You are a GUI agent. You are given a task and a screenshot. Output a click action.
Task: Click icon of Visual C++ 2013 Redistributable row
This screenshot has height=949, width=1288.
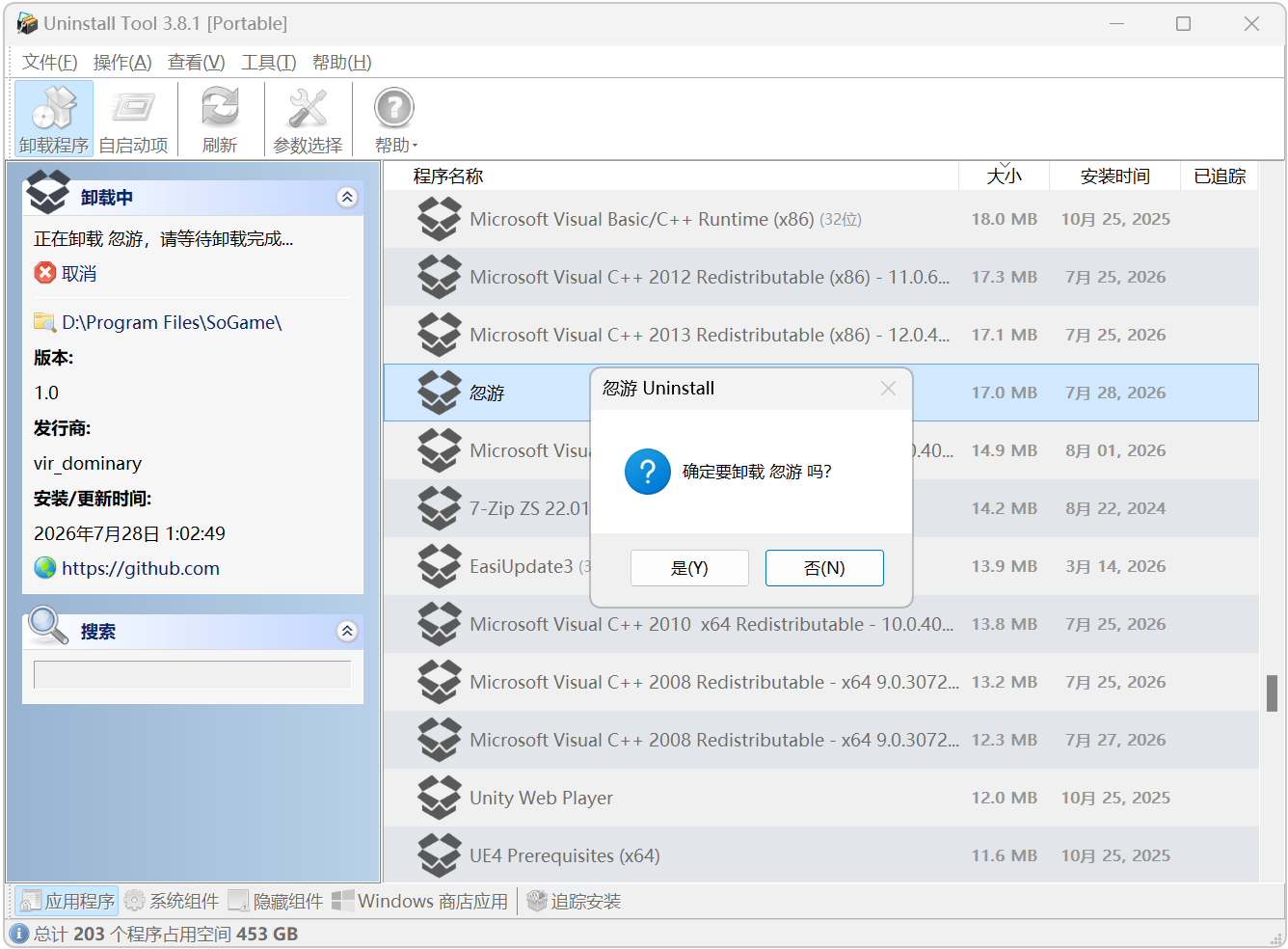(x=440, y=335)
